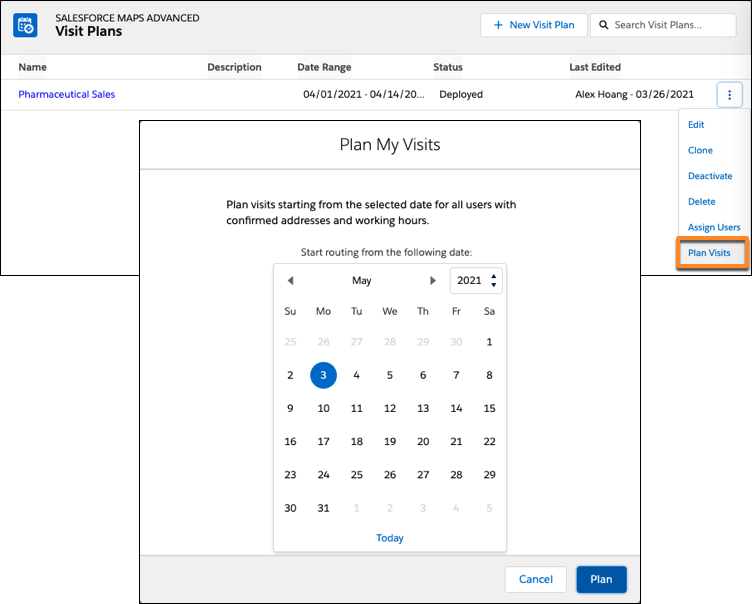
Task: Click the Visit Plans calendar app icon
Action: (x=25, y=25)
